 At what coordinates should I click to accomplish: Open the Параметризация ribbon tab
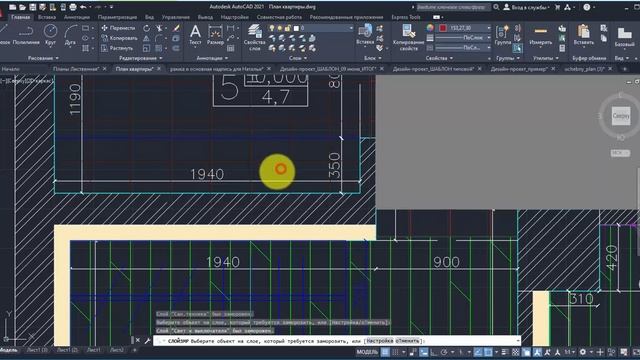click(118, 17)
